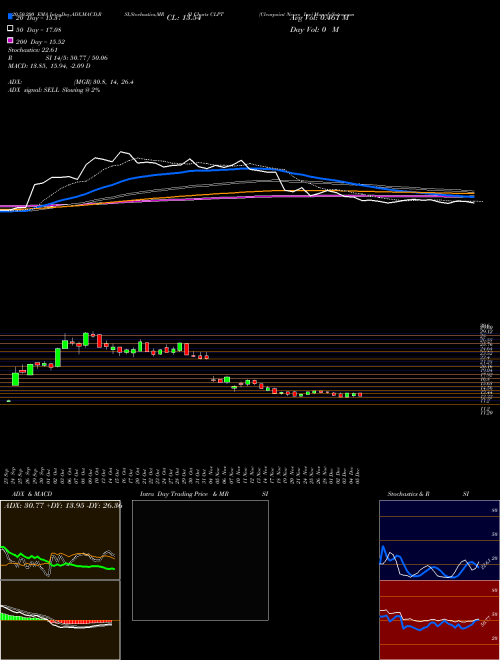Select the '200 Day = 15.52' legend text
This screenshot has height=660, width=500.
(x=40, y=42)
